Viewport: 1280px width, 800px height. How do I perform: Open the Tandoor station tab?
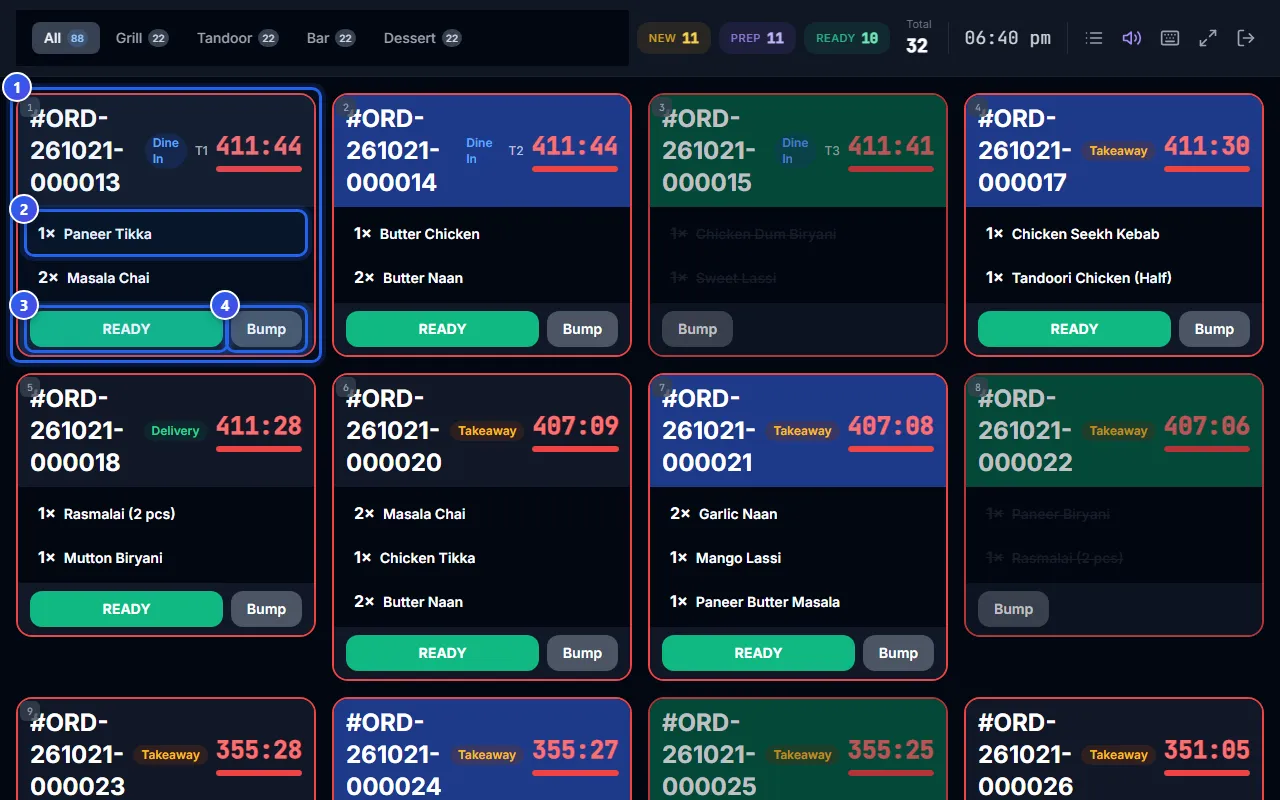tap(237, 38)
